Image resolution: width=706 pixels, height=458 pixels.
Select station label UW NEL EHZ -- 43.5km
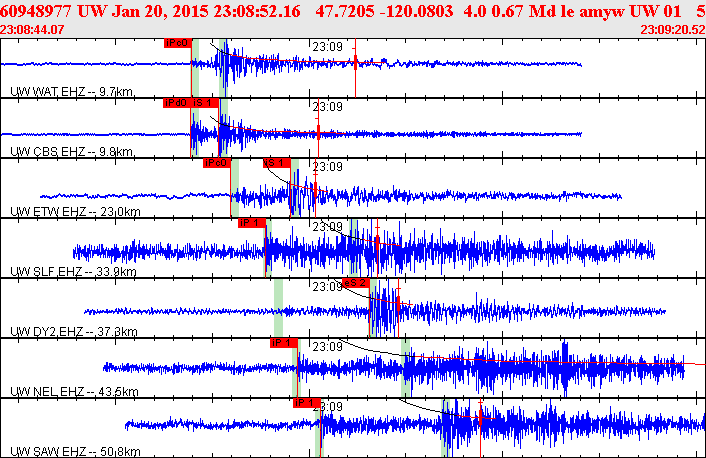click(x=74, y=391)
